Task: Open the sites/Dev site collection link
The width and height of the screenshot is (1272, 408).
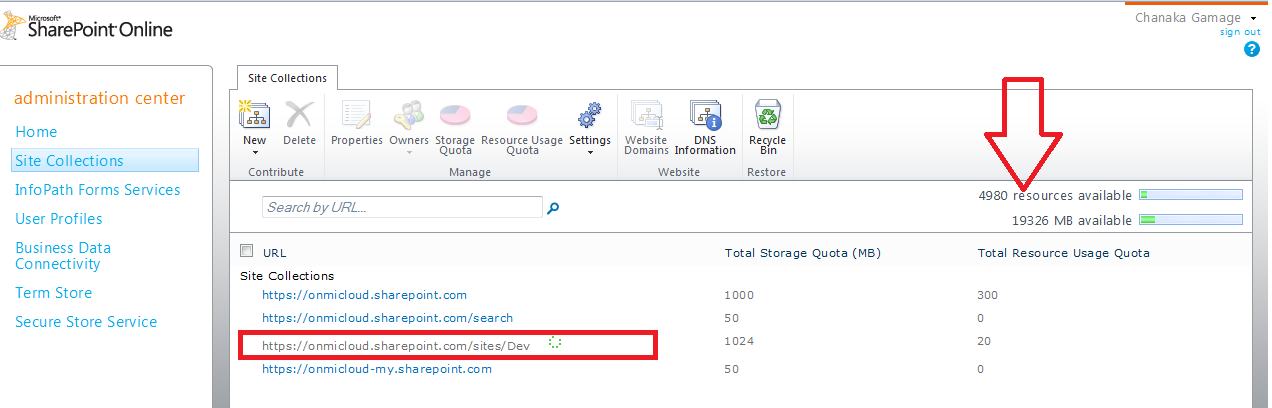Action: (396, 345)
